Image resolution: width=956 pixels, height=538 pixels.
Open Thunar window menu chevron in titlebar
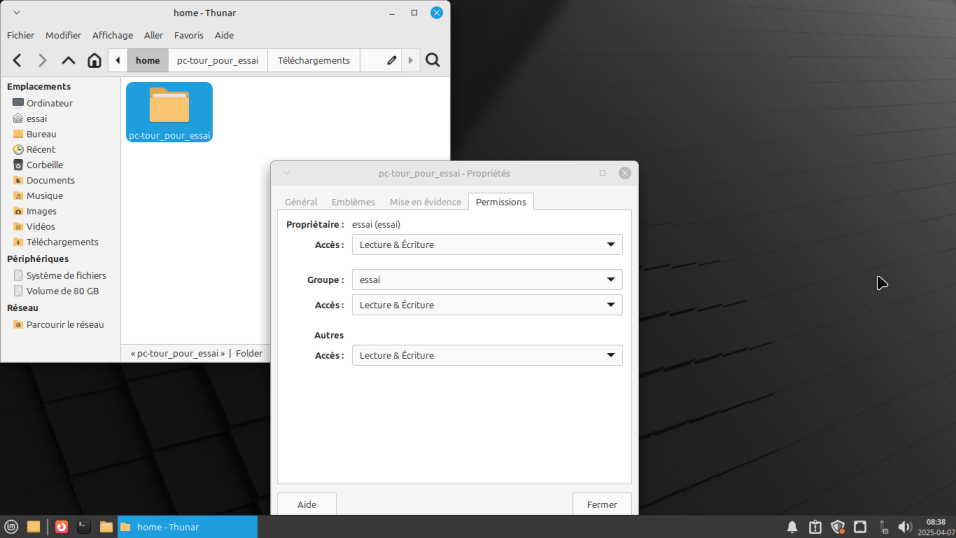(x=16, y=13)
